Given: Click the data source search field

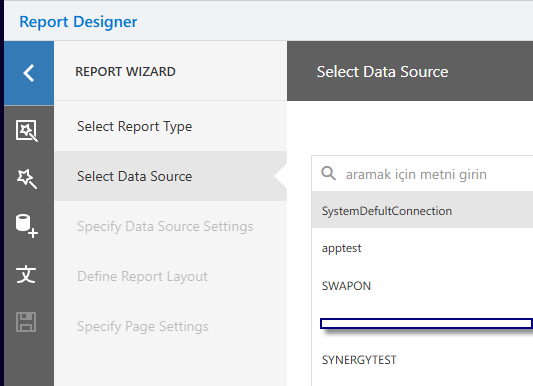Looking at the screenshot, I should coord(422,174).
